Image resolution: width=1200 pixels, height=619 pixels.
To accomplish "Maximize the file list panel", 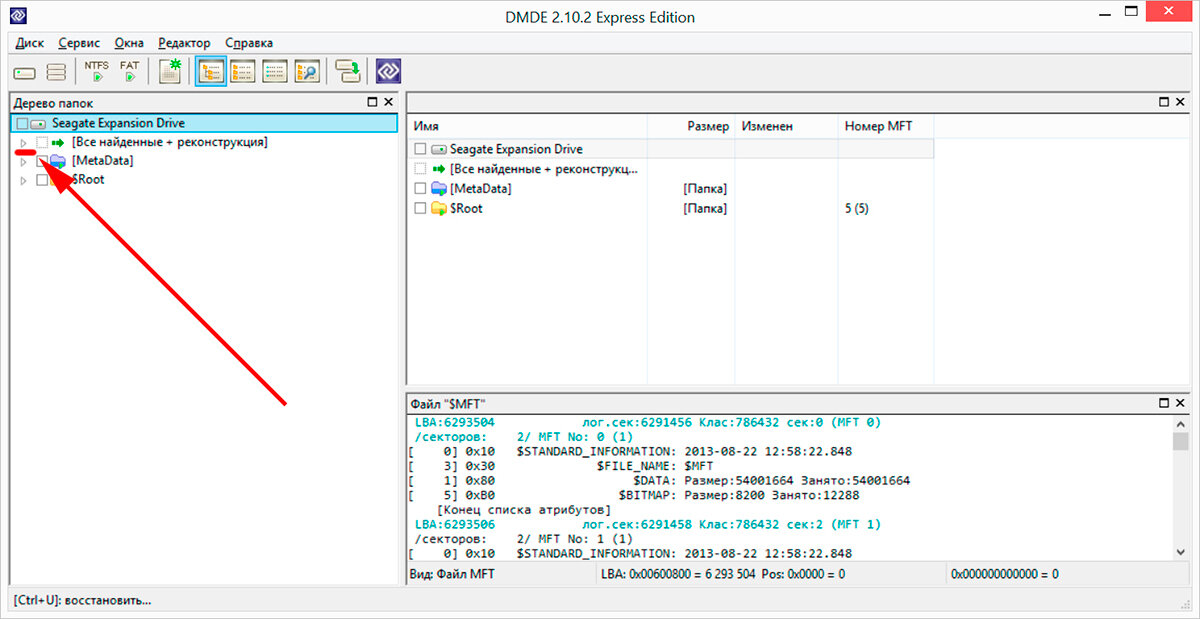I will coord(1165,102).
